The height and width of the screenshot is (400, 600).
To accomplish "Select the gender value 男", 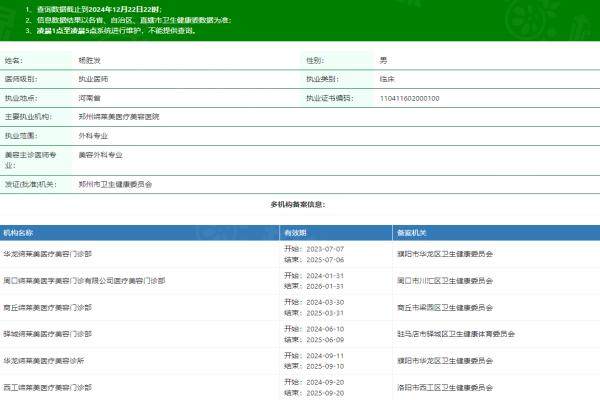I will pos(383,60).
